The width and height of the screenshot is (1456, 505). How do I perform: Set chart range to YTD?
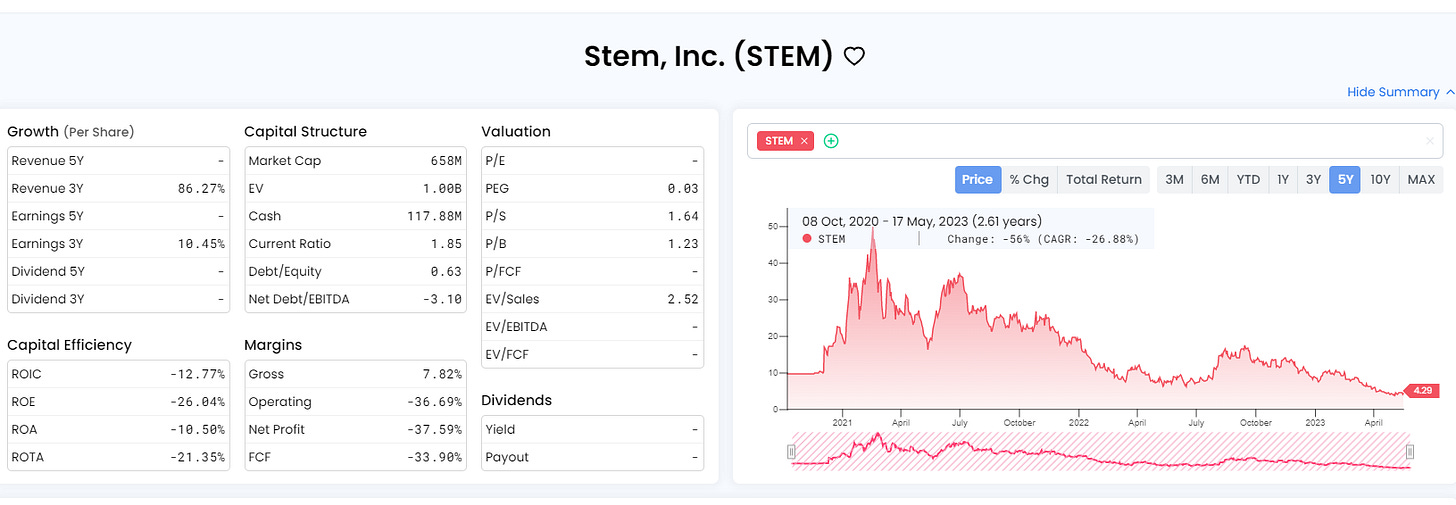[x=1248, y=179]
